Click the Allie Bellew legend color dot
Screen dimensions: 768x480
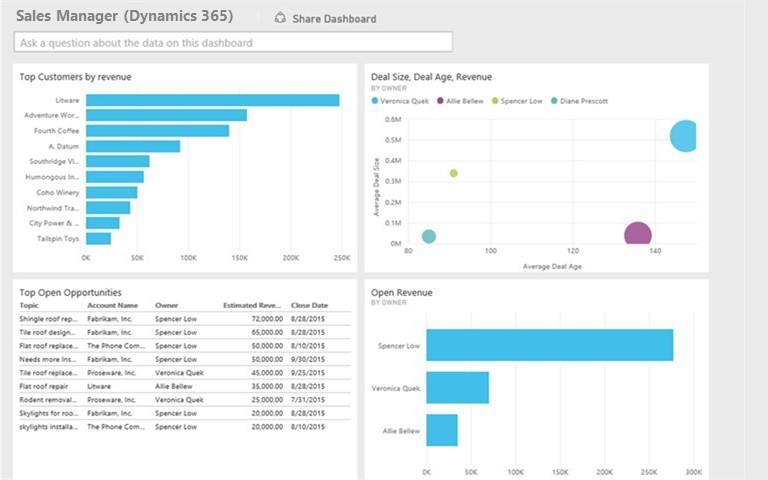[440, 100]
